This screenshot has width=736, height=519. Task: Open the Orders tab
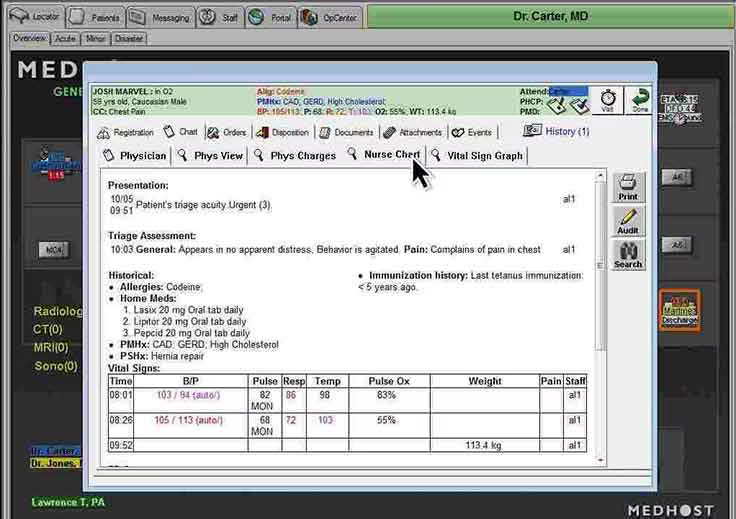[227, 133]
